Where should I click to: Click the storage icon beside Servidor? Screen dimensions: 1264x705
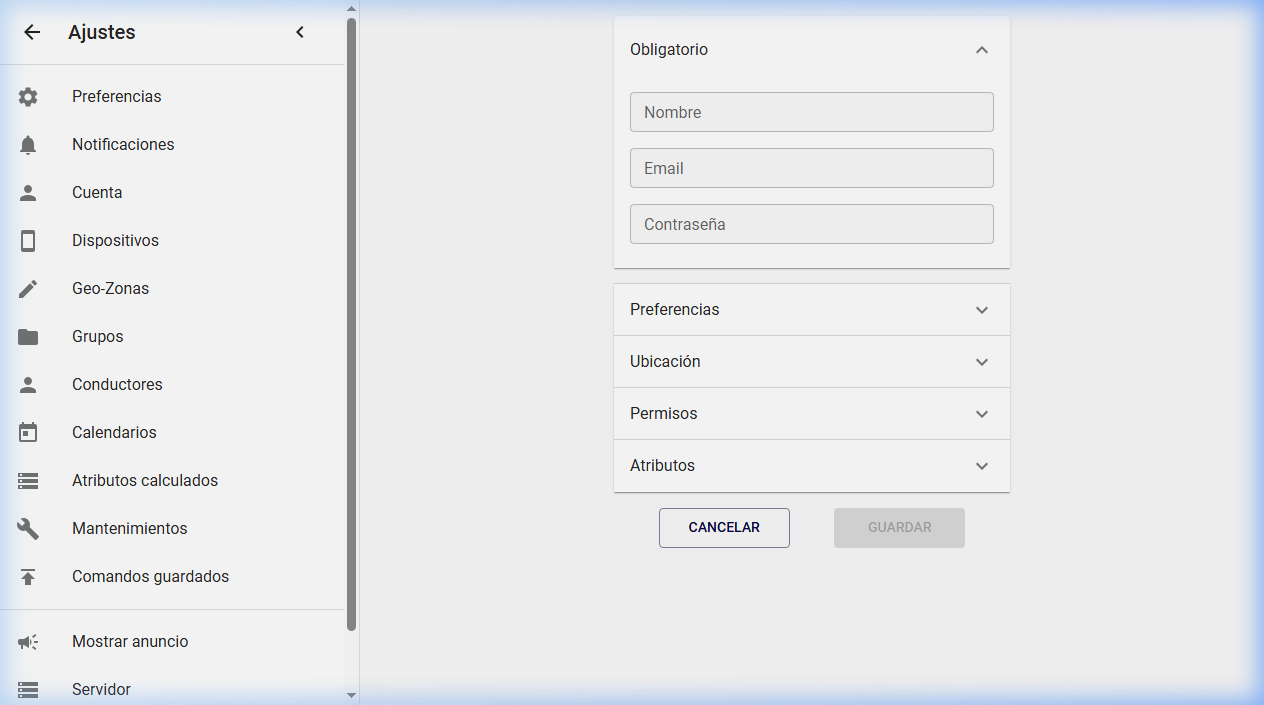pyautogui.click(x=28, y=690)
